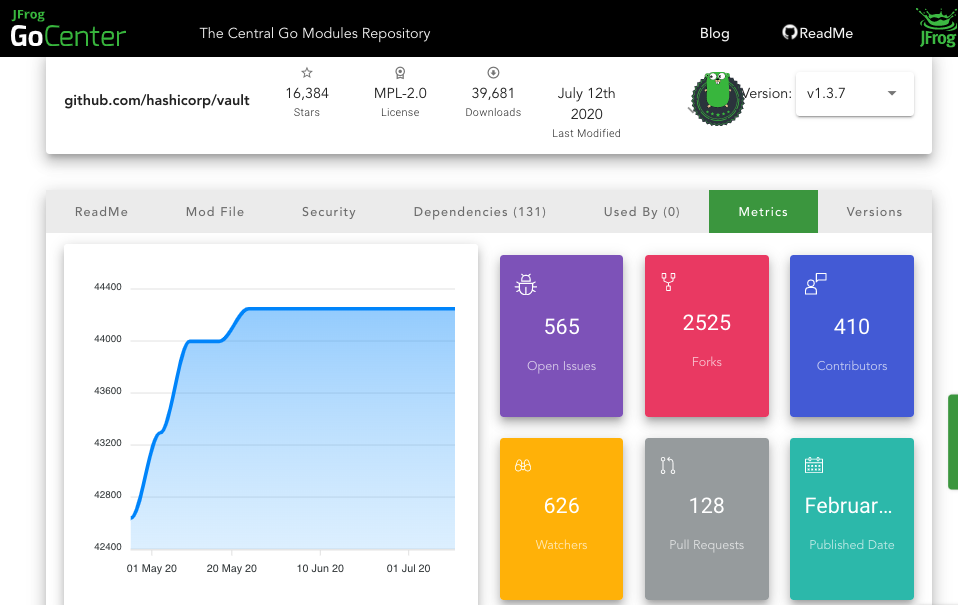This screenshot has width=958, height=605.
Task: Click the 39,681 downloads value
Action: 493,94
